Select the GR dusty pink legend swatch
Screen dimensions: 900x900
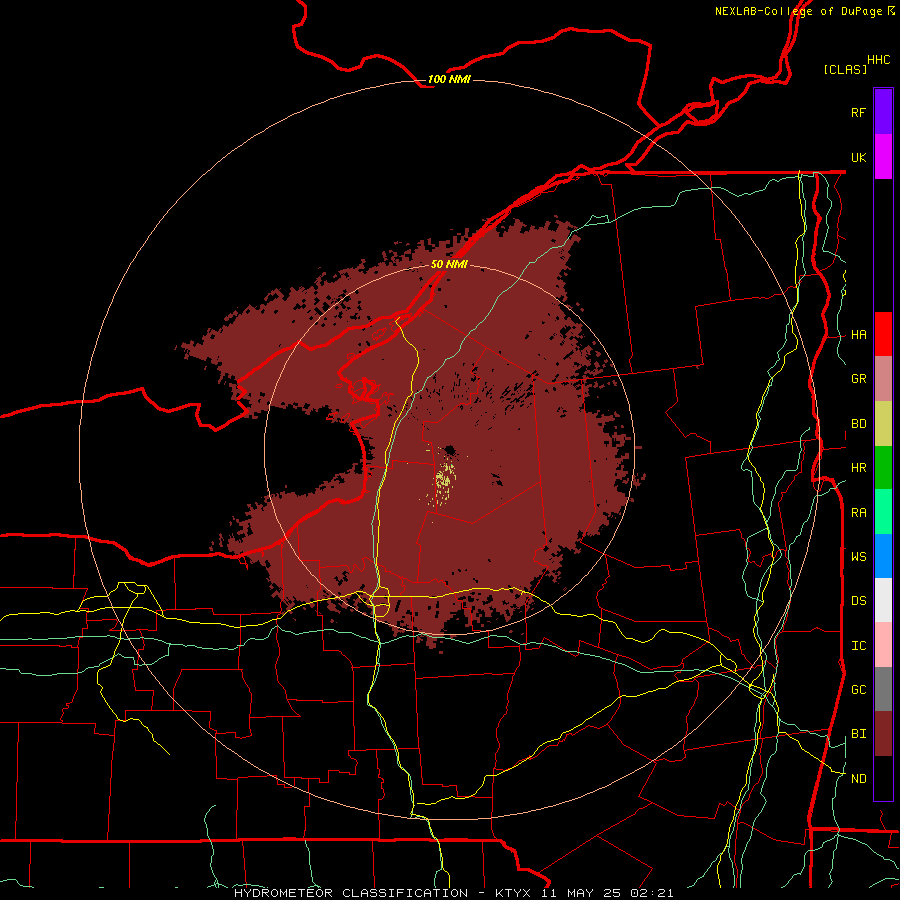point(883,379)
